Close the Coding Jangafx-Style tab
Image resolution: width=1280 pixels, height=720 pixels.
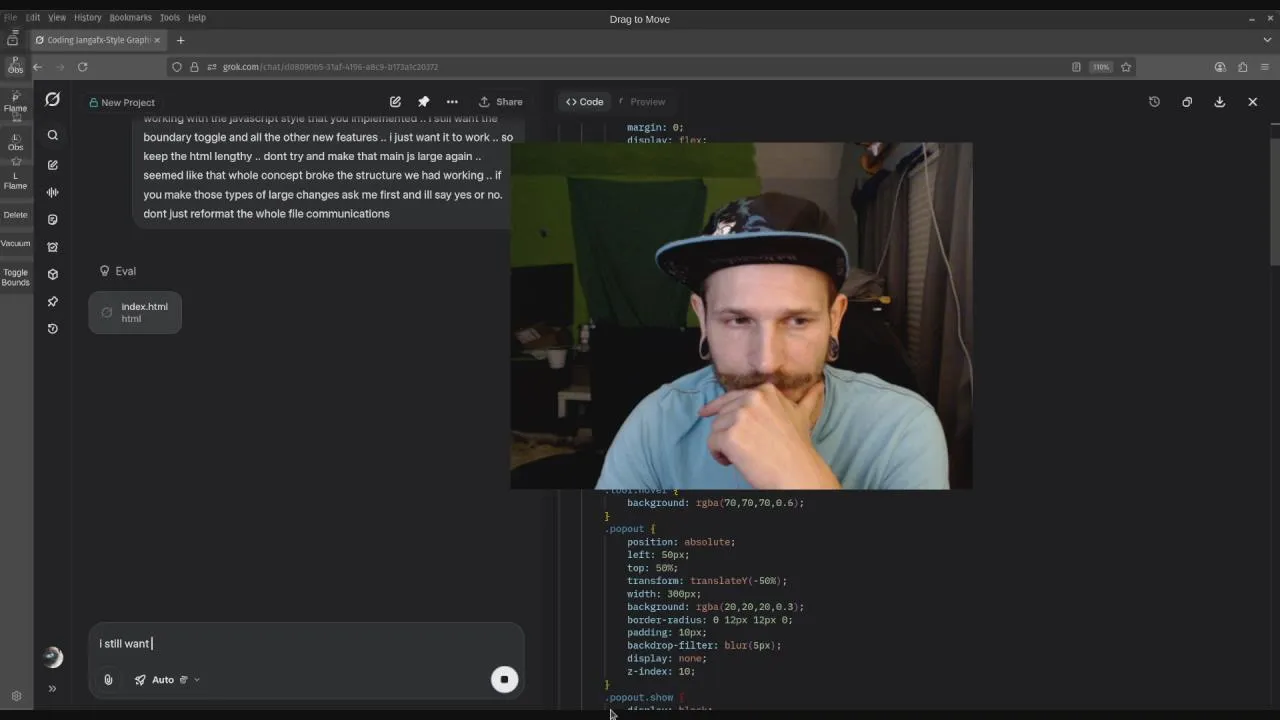[x=157, y=40]
